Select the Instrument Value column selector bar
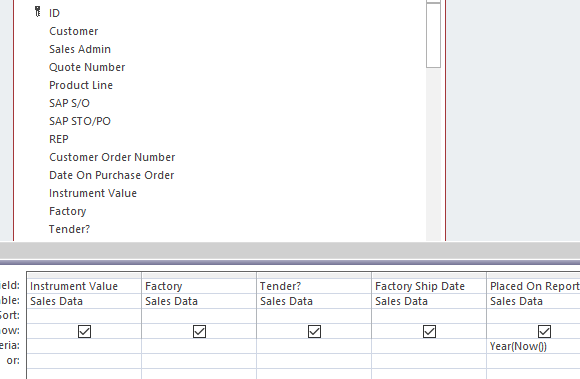The height and width of the screenshot is (379, 580). pyautogui.click(x=84, y=275)
